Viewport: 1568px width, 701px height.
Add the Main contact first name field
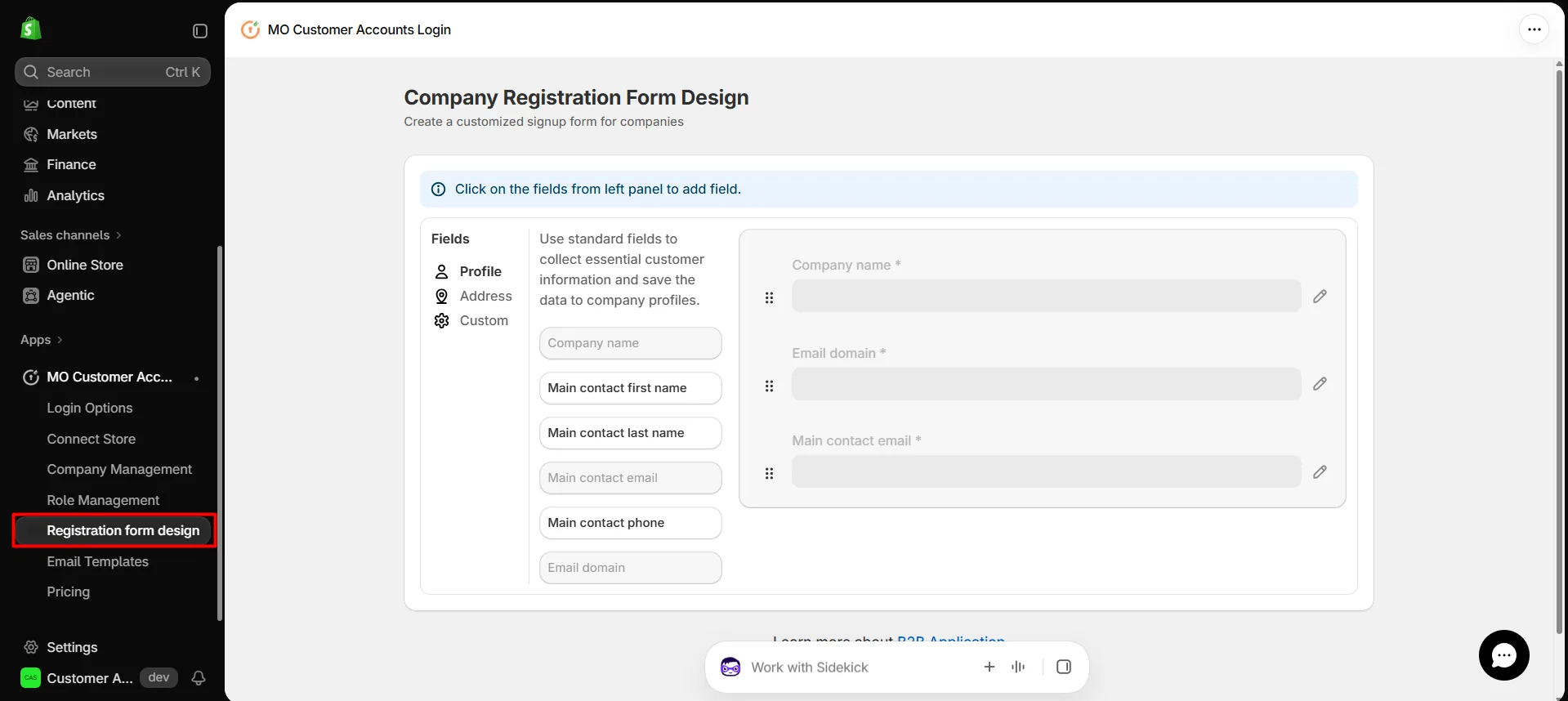[631, 388]
